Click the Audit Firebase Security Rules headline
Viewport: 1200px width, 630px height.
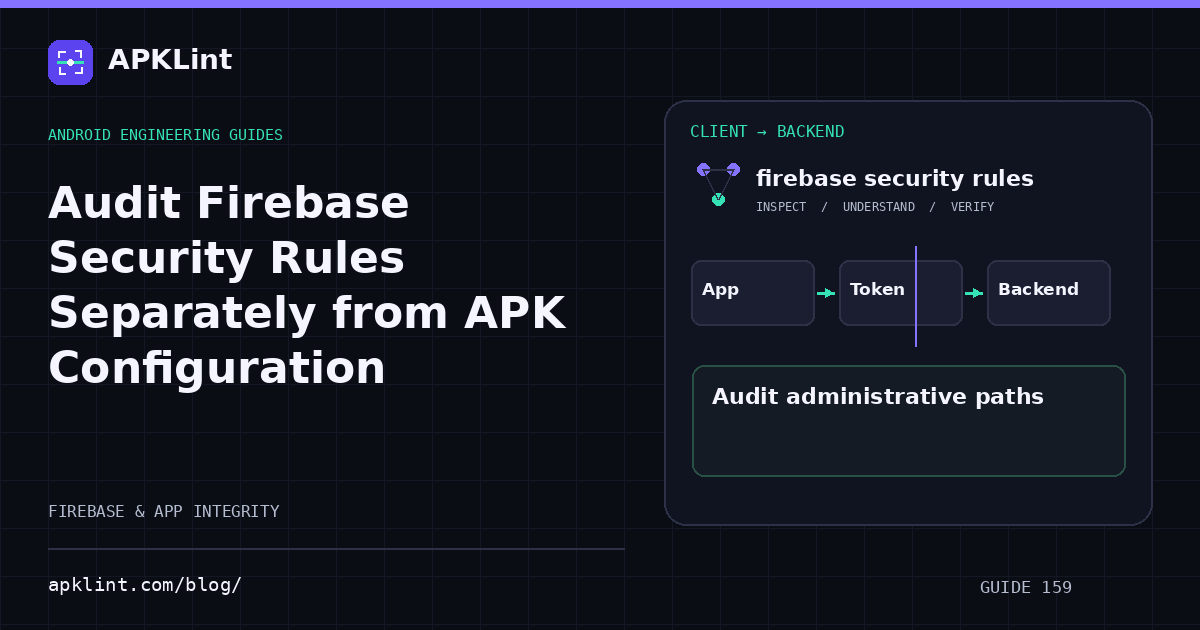(x=307, y=286)
